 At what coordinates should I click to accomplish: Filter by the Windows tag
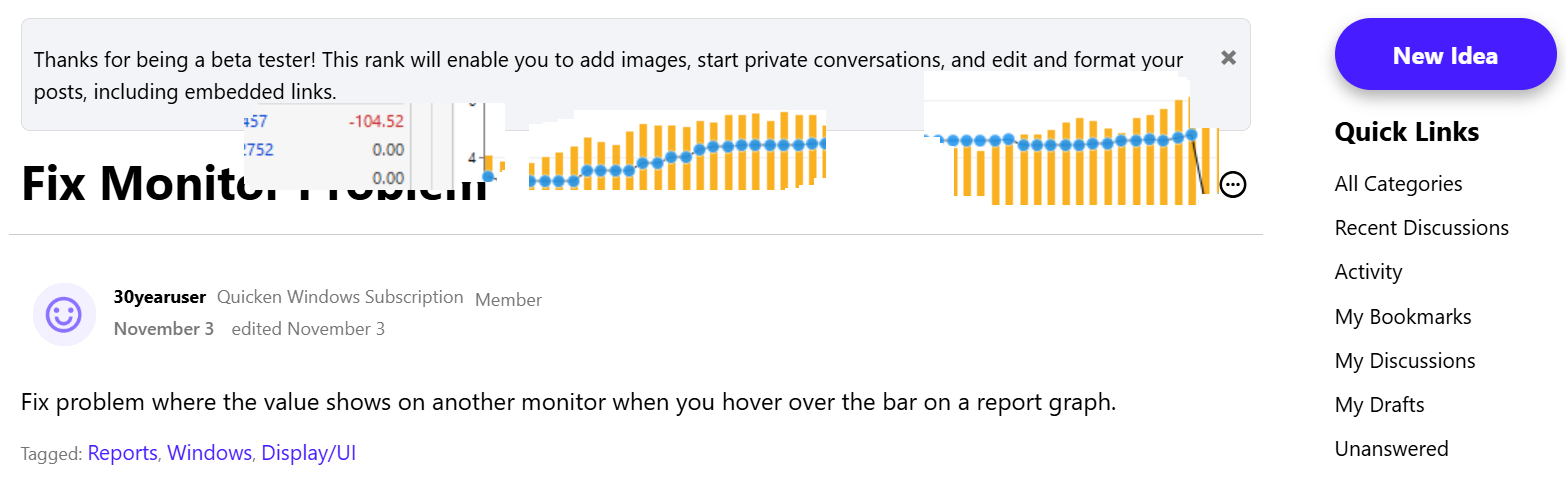(209, 453)
